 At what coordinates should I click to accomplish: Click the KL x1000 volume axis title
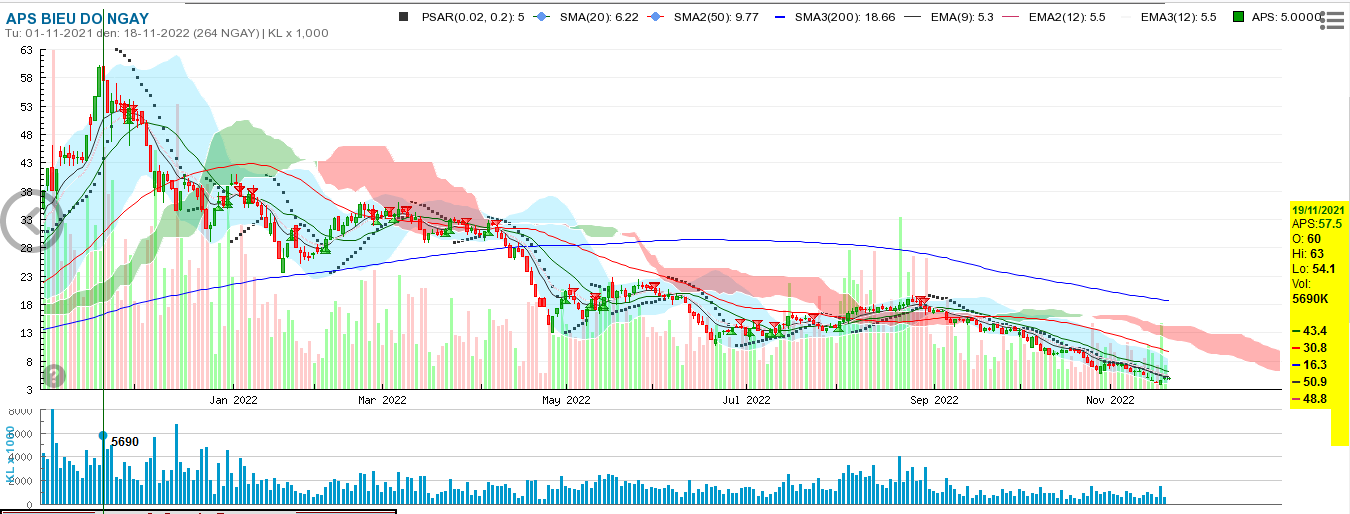pyautogui.click(x=11, y=455)
